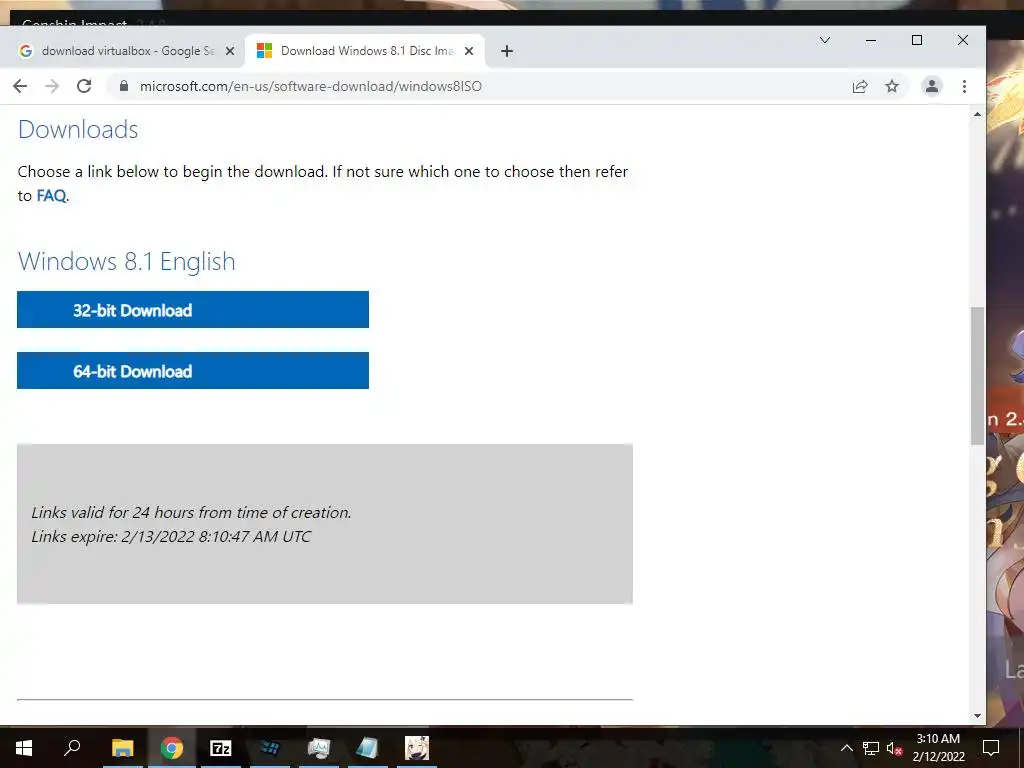
Task: Open a new browser tab
Action: point(507,51)
